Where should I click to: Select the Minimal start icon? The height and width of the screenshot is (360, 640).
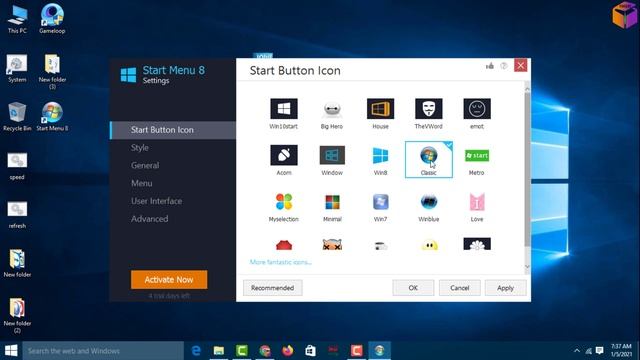pos(332,207)
